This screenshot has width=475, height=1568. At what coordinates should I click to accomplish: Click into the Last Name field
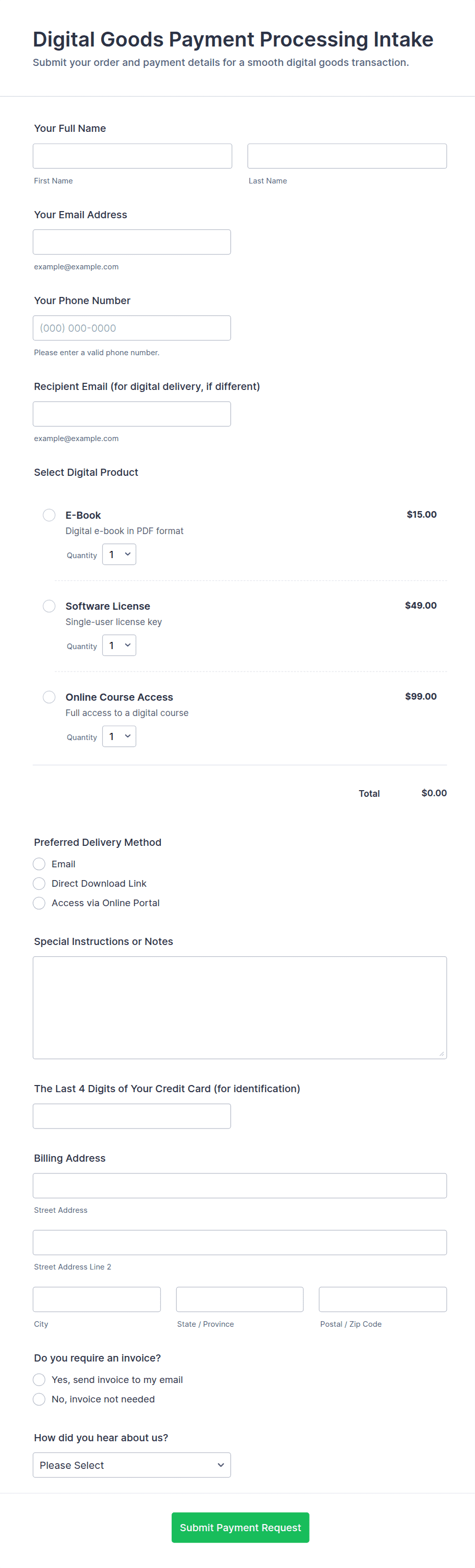[x=347, y=156]
